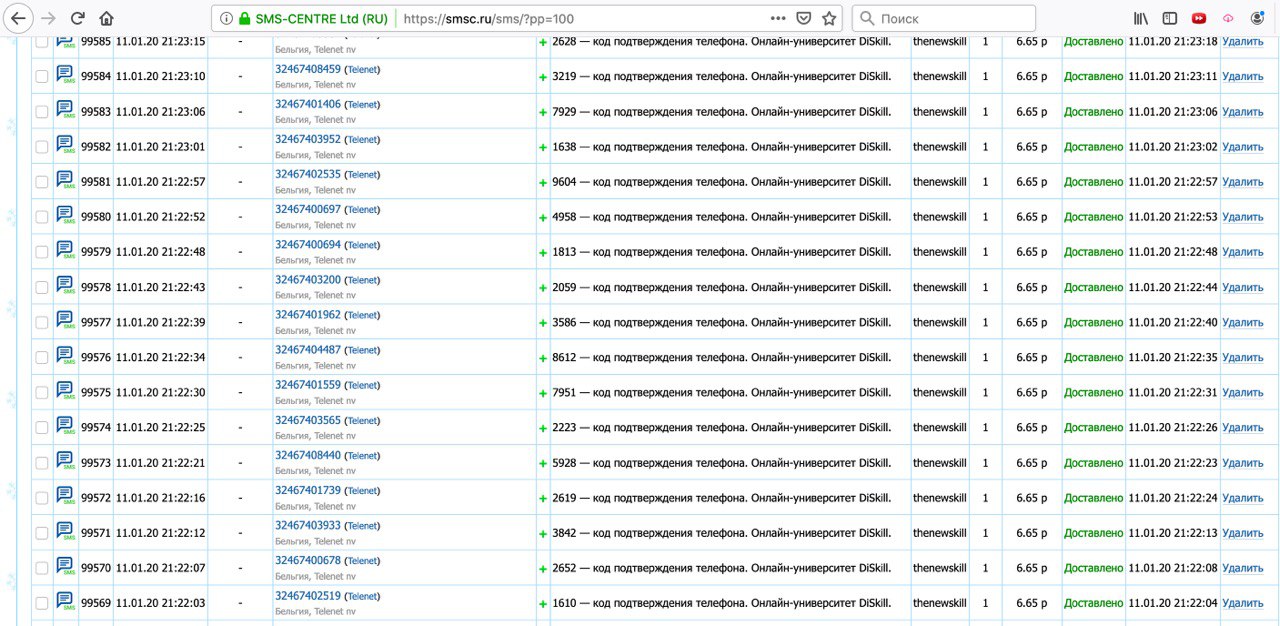1280x626 pixels.
Task: Click message text with code 2652
Action: click(721, 568)
